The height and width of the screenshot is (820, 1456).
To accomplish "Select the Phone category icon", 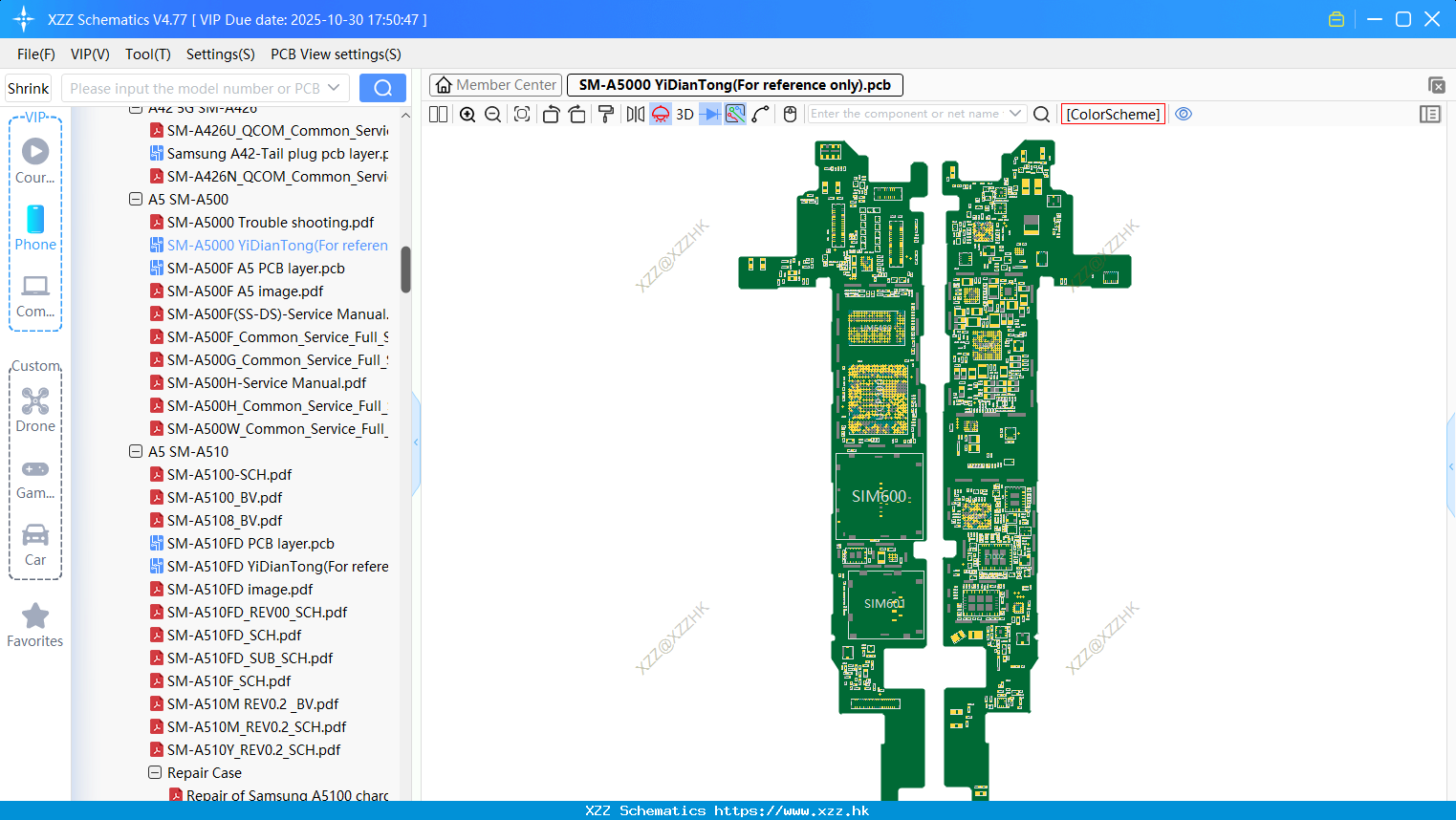I will coord(35,227).
